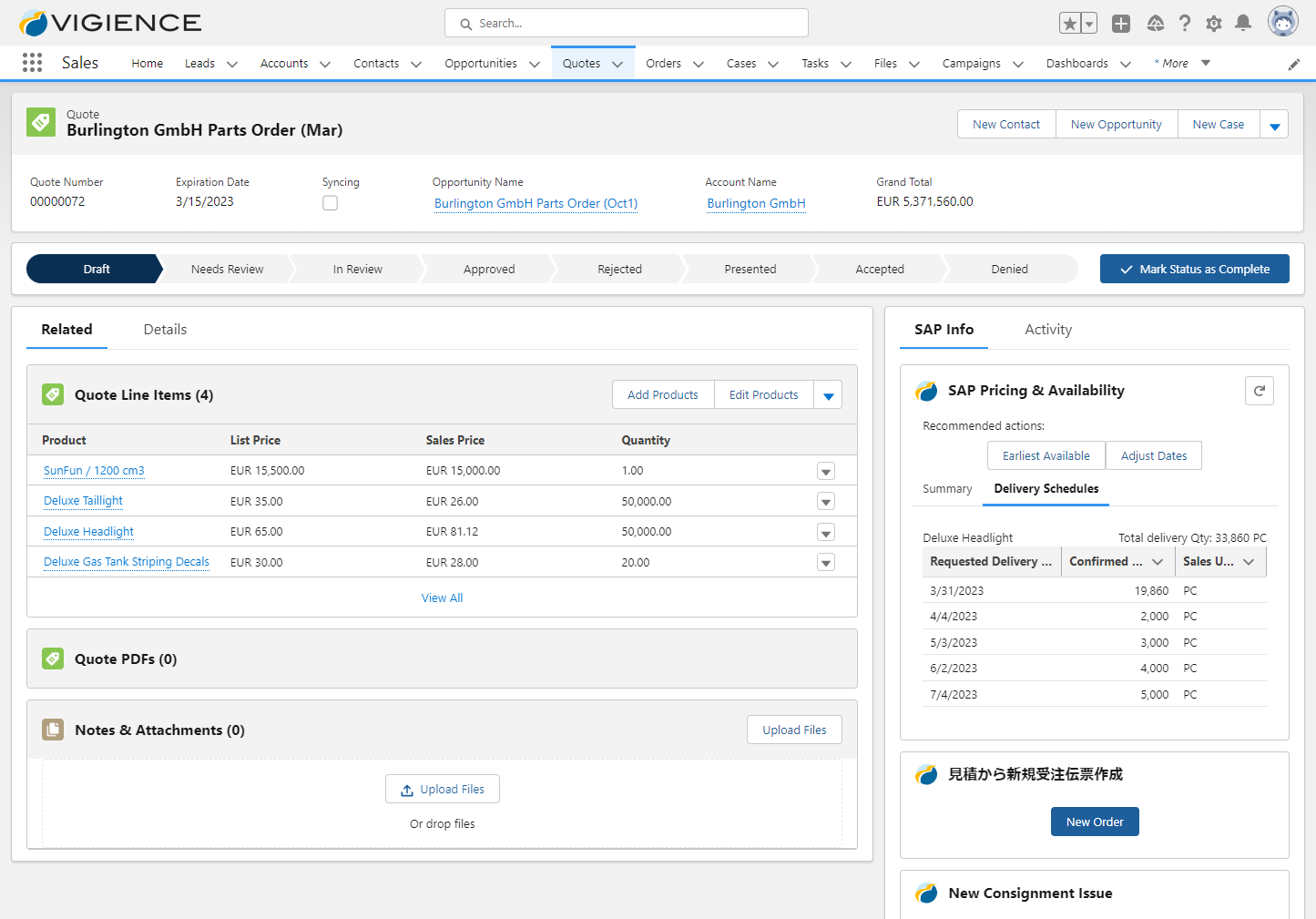
Task: Open the Orders navigation tab
Action: [664, 64]
